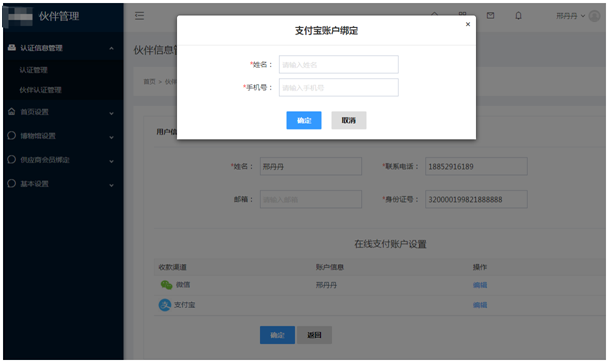Select the 博物馆设置 menu label

pos(38,136)
